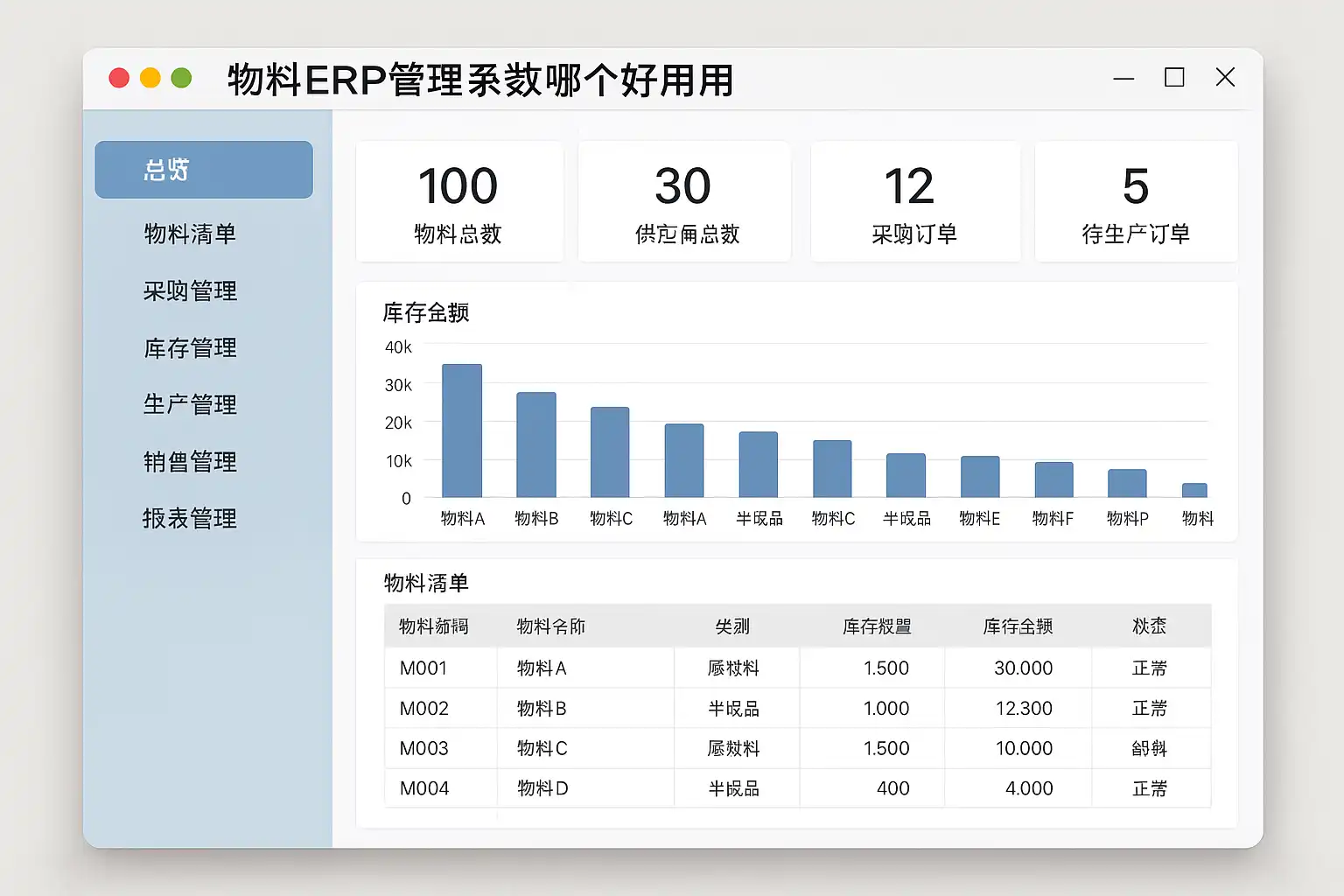
Task: Click the green zoom dot
Action: 181,78
